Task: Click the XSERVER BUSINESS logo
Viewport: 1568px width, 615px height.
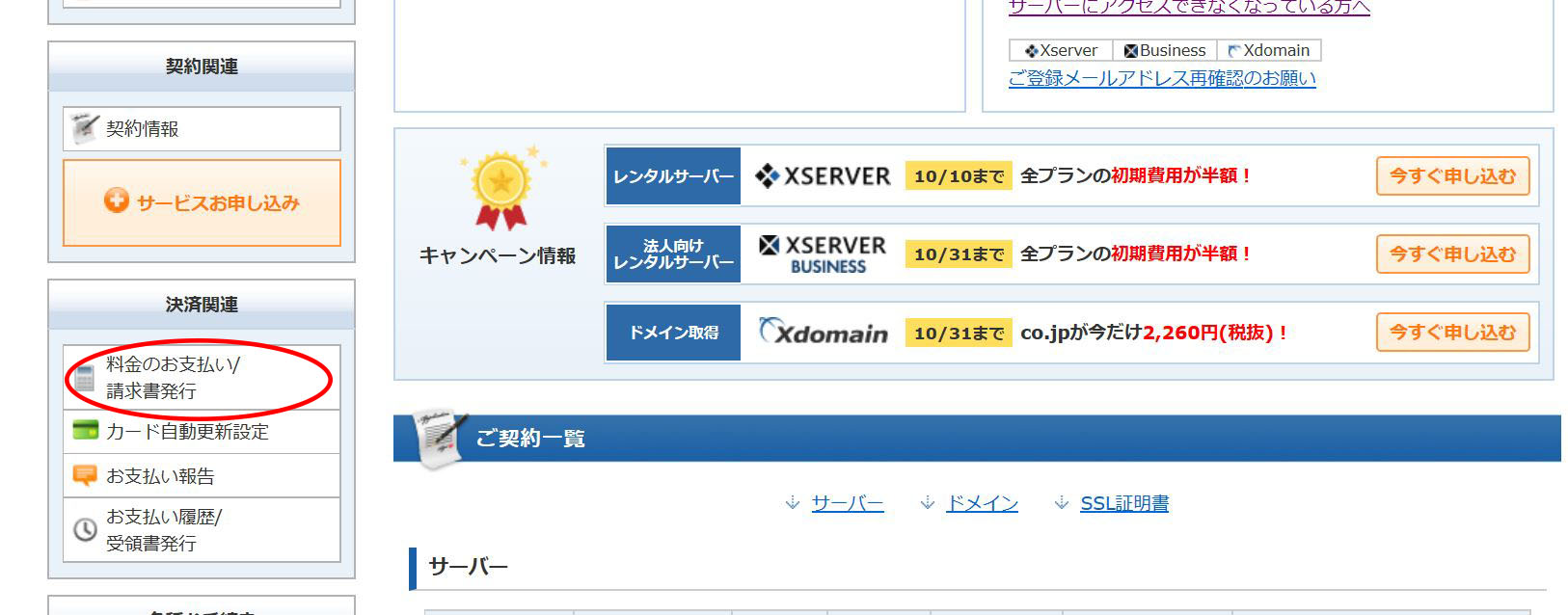Action: pos(823,254)
